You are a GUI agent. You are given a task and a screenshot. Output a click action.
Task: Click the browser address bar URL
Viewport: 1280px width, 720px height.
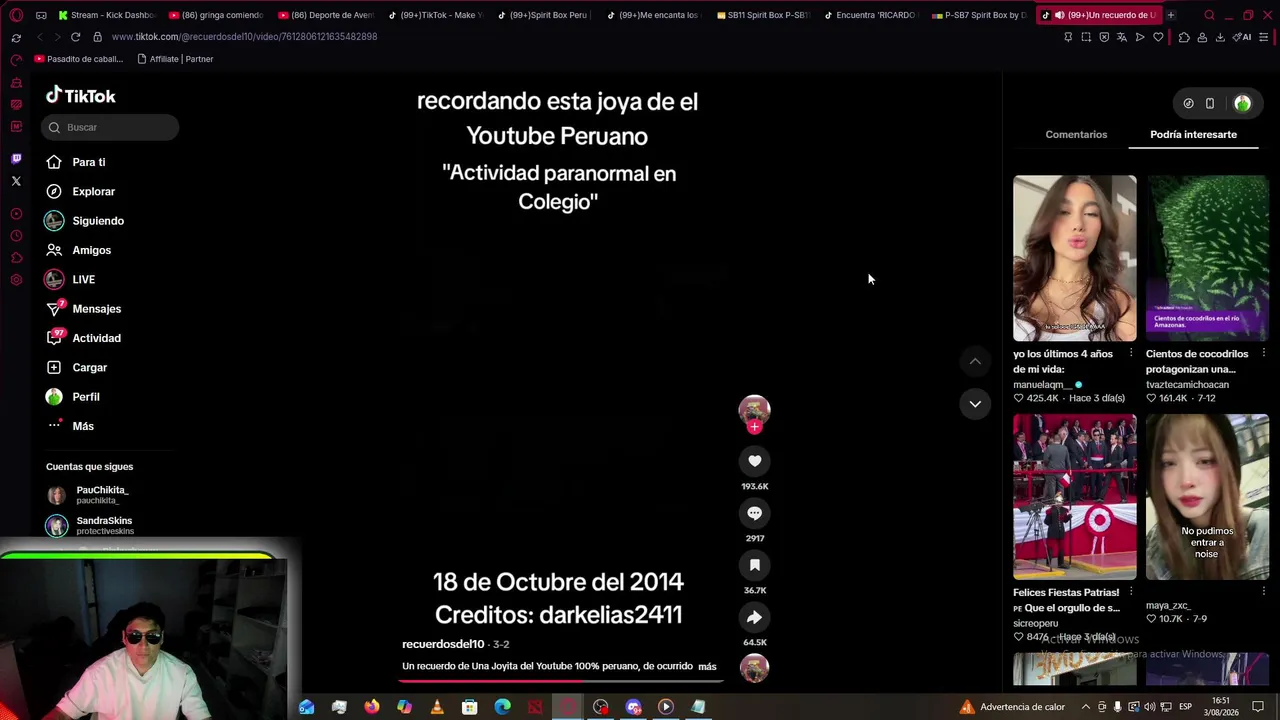(244, 37)
